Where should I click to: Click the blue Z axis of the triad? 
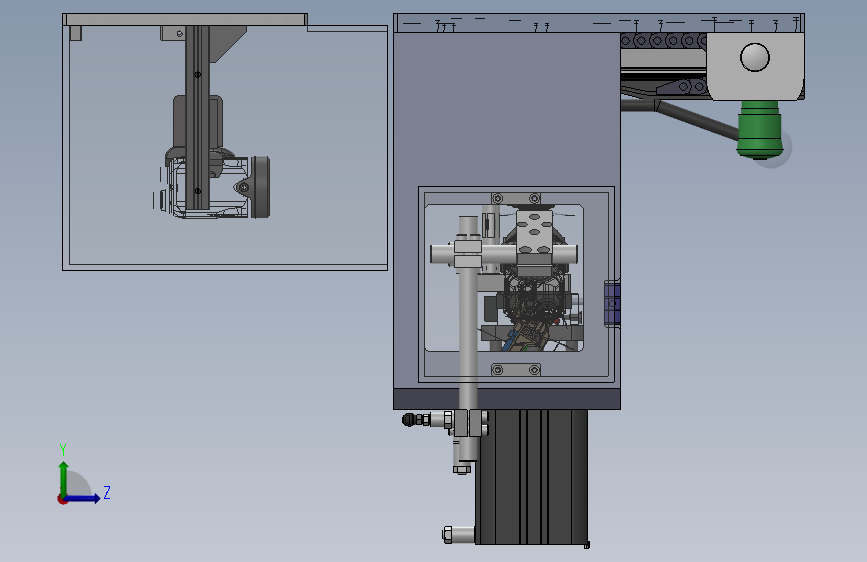83,498
